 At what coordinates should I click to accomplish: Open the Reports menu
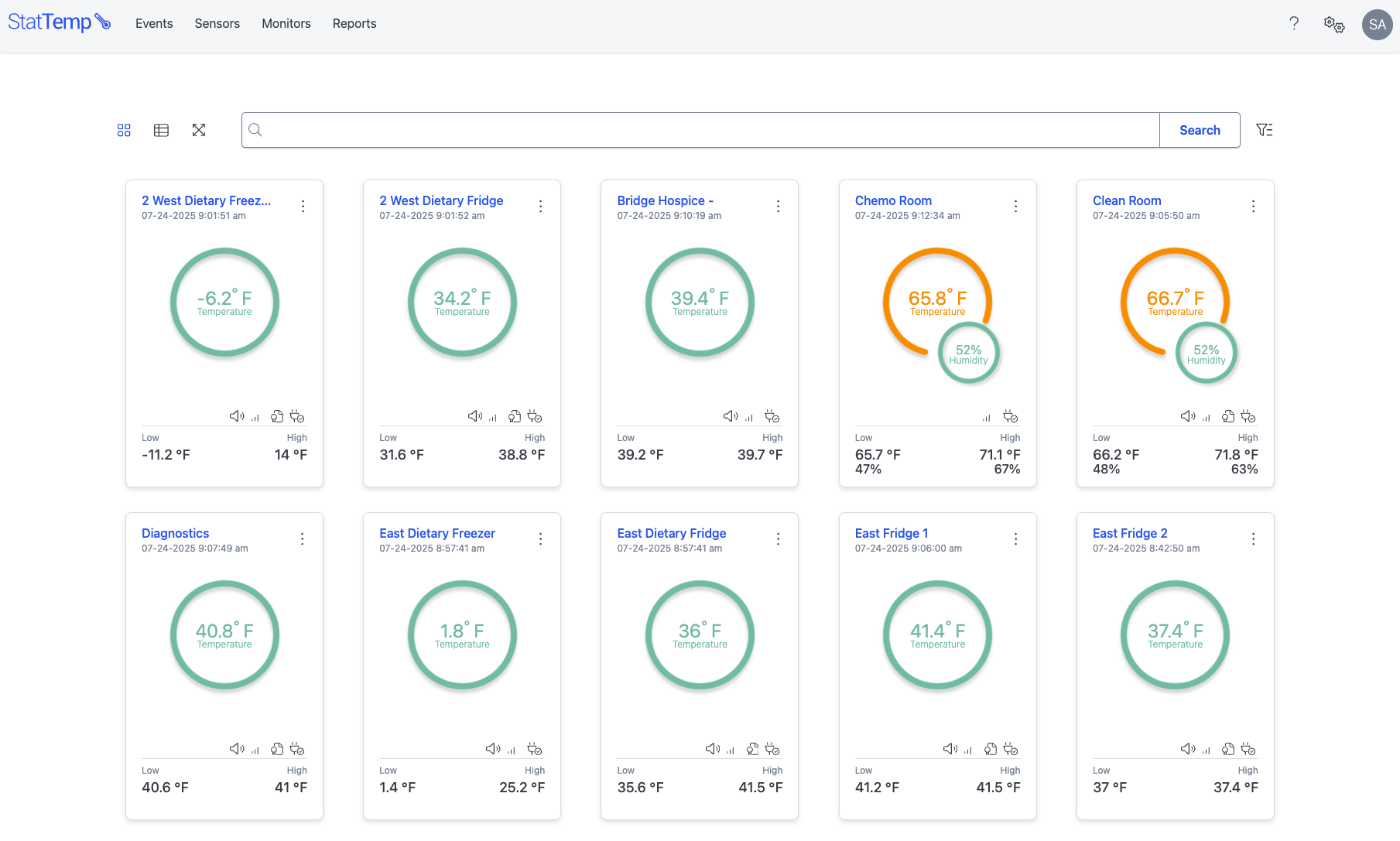point(354,24)
